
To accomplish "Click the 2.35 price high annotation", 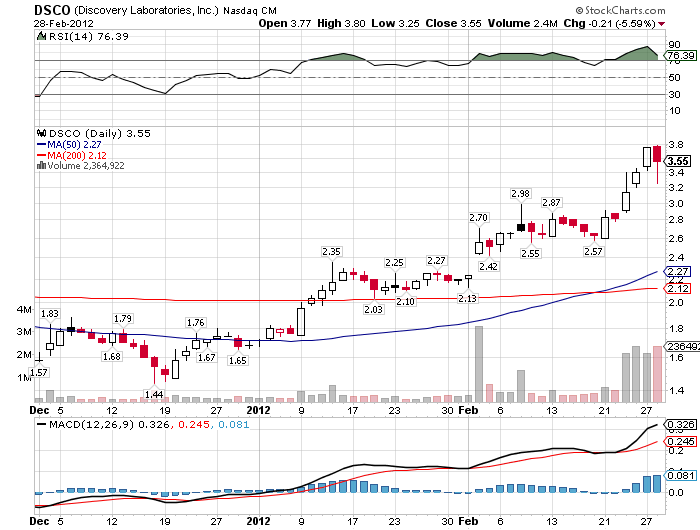I will (x=331, y=251).
